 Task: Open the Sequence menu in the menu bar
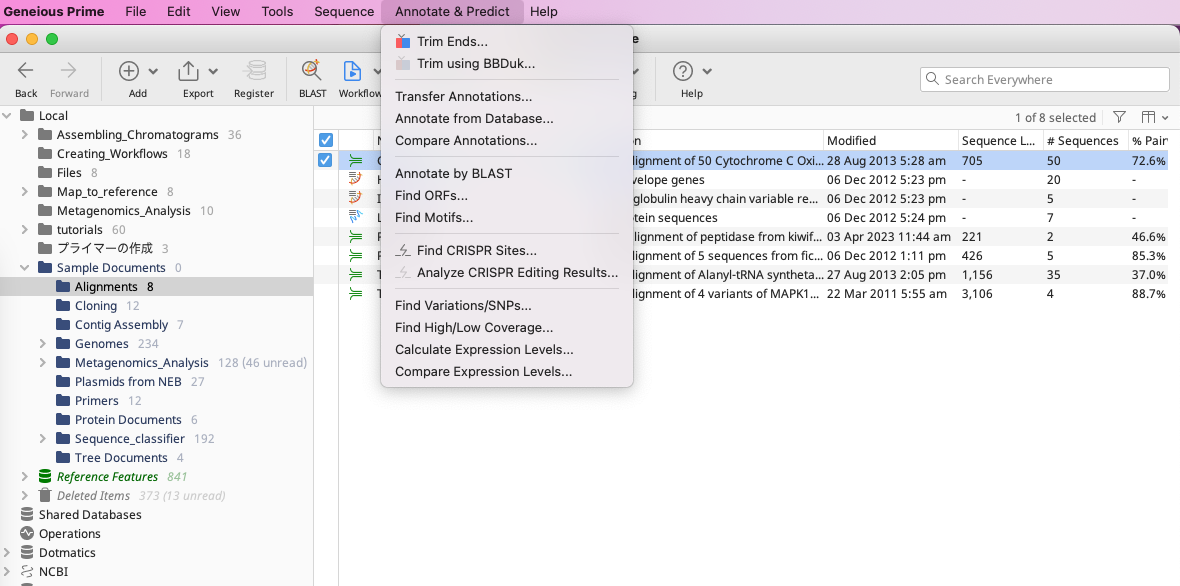344,12
